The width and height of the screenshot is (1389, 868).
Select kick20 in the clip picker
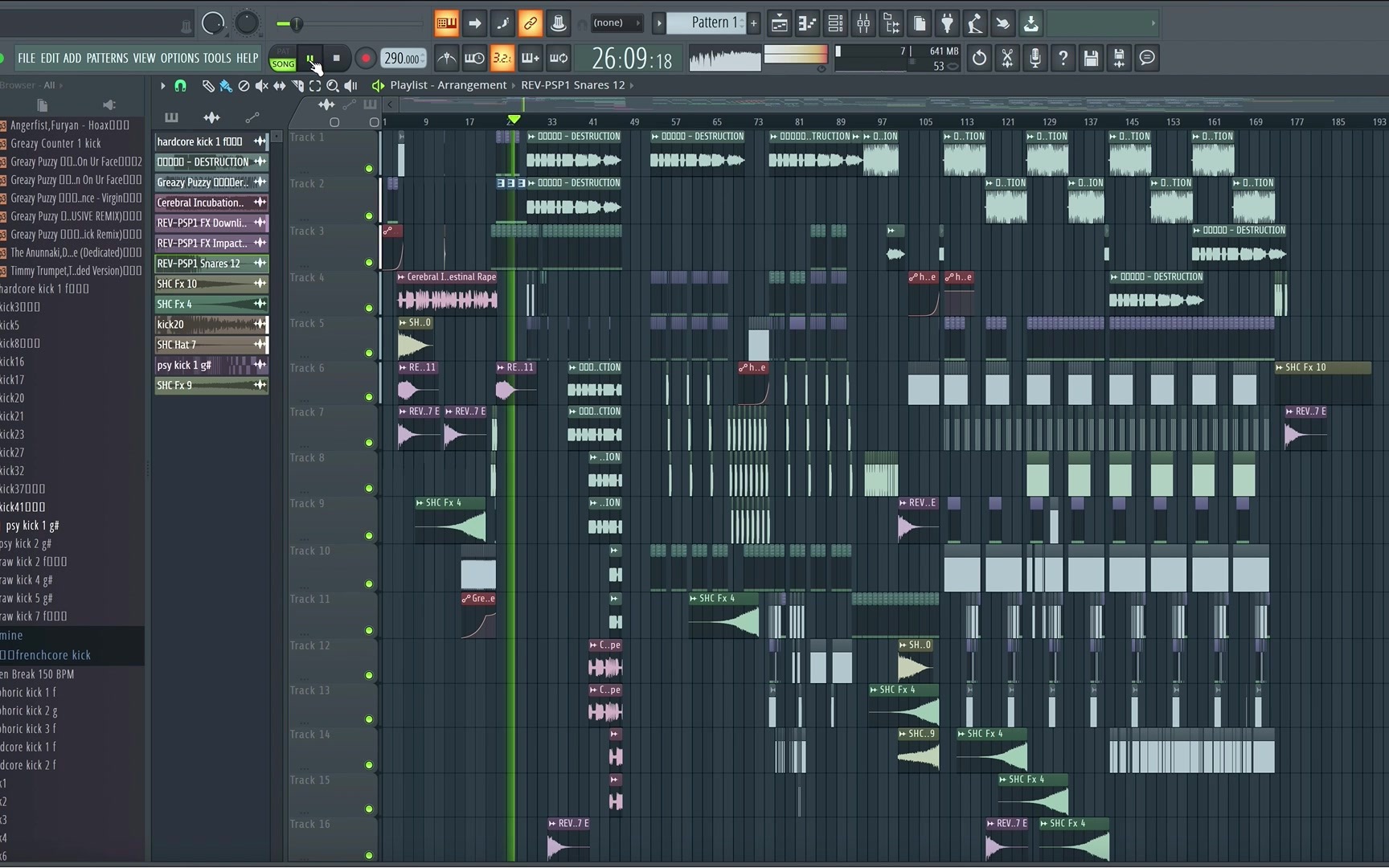[211, 324]
